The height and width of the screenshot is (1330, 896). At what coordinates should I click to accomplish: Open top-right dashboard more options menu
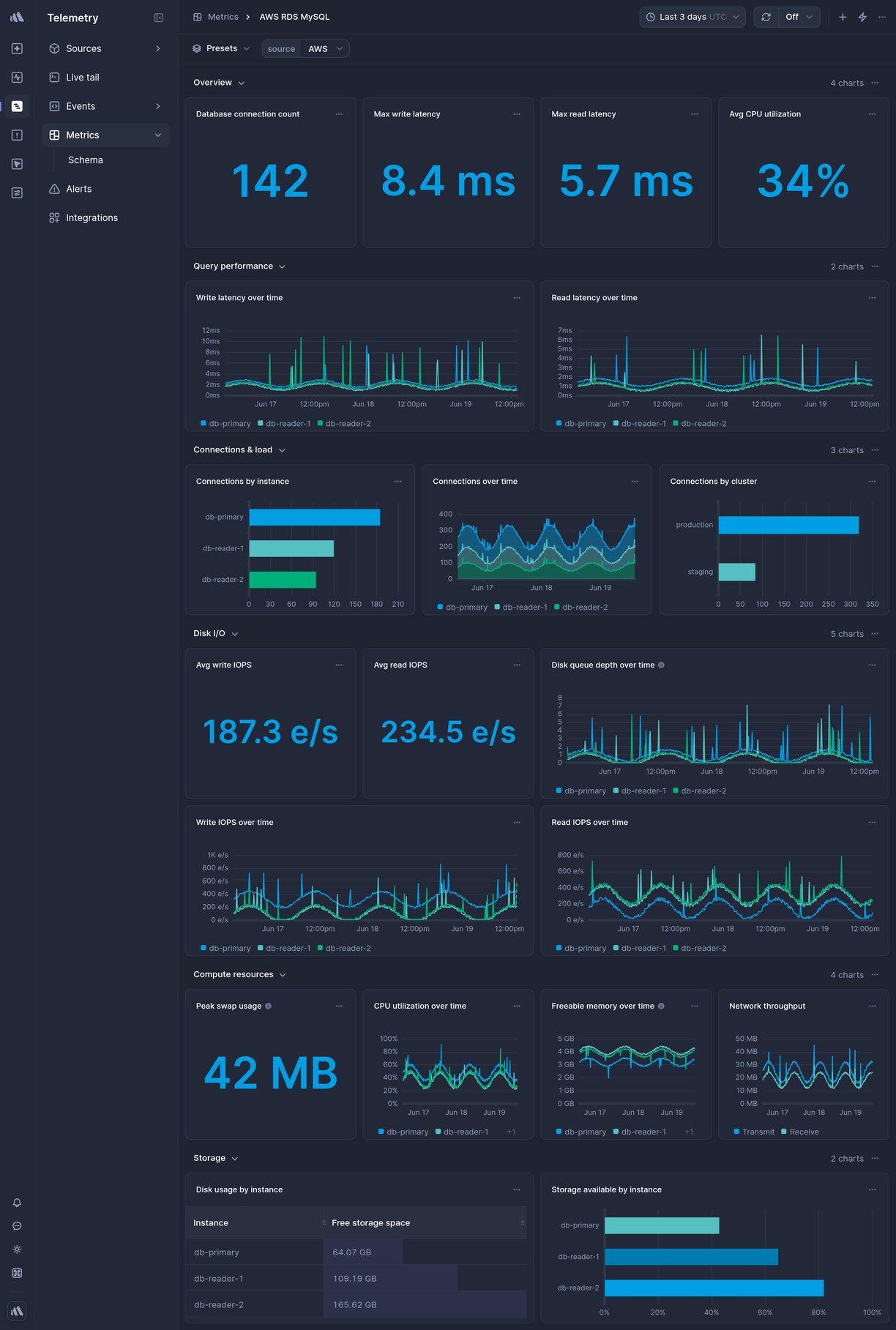point(882,17)
